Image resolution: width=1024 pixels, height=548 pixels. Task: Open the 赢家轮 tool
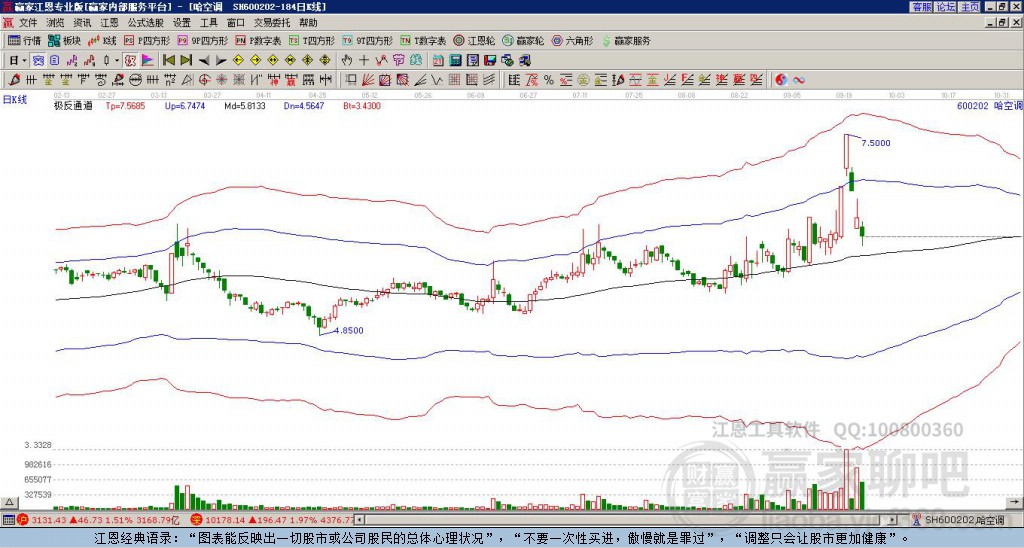pos(523,40)
